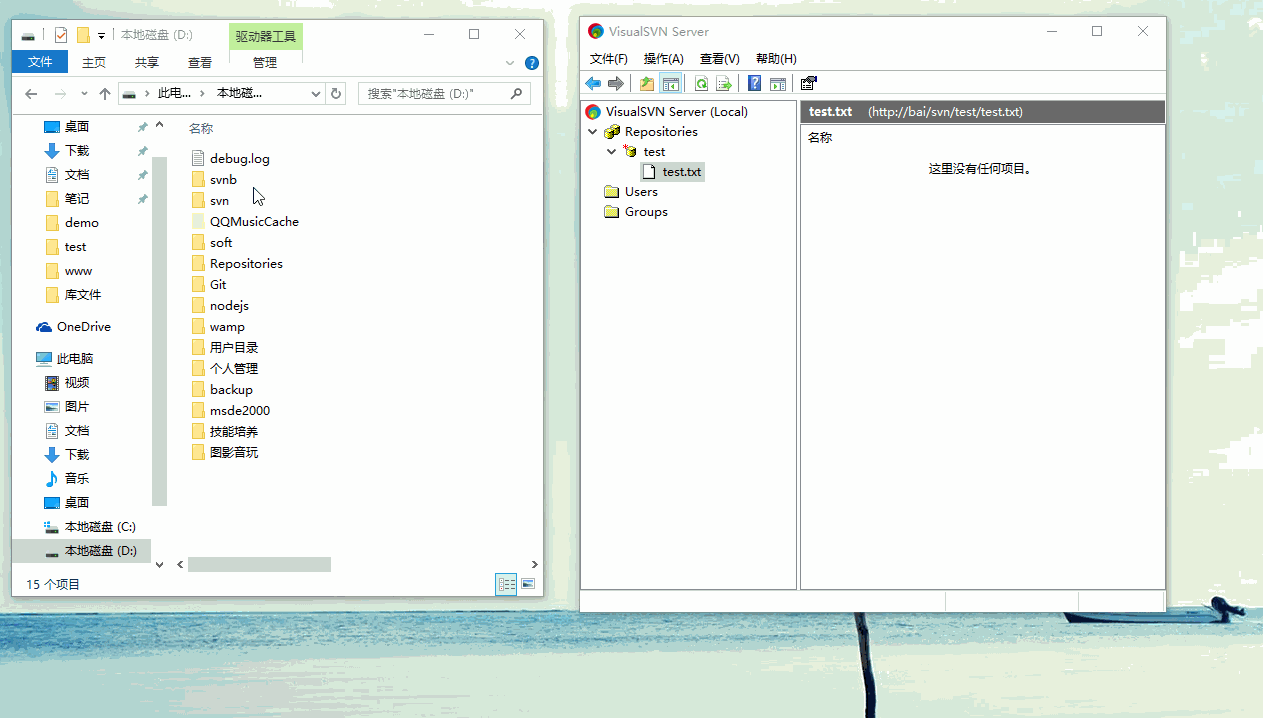The image size is (1263, 718).
Task: Open Explorer 文件 ribbon tab
Action: 40,62
